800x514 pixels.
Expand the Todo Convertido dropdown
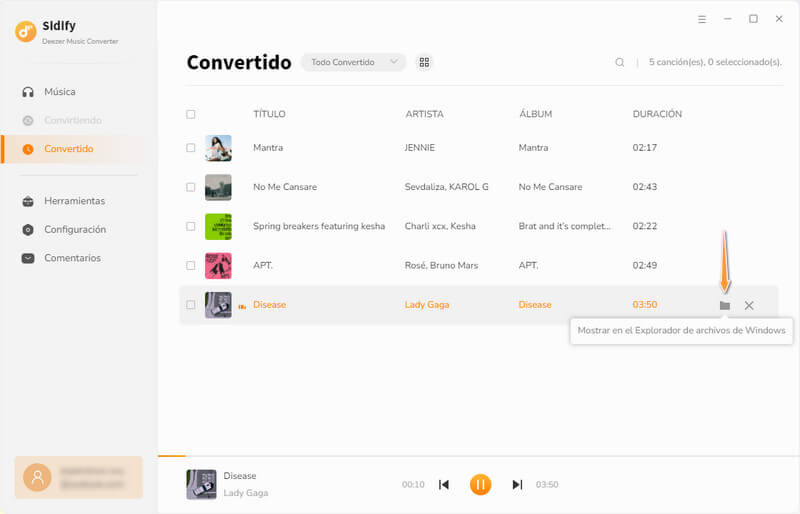354,62
